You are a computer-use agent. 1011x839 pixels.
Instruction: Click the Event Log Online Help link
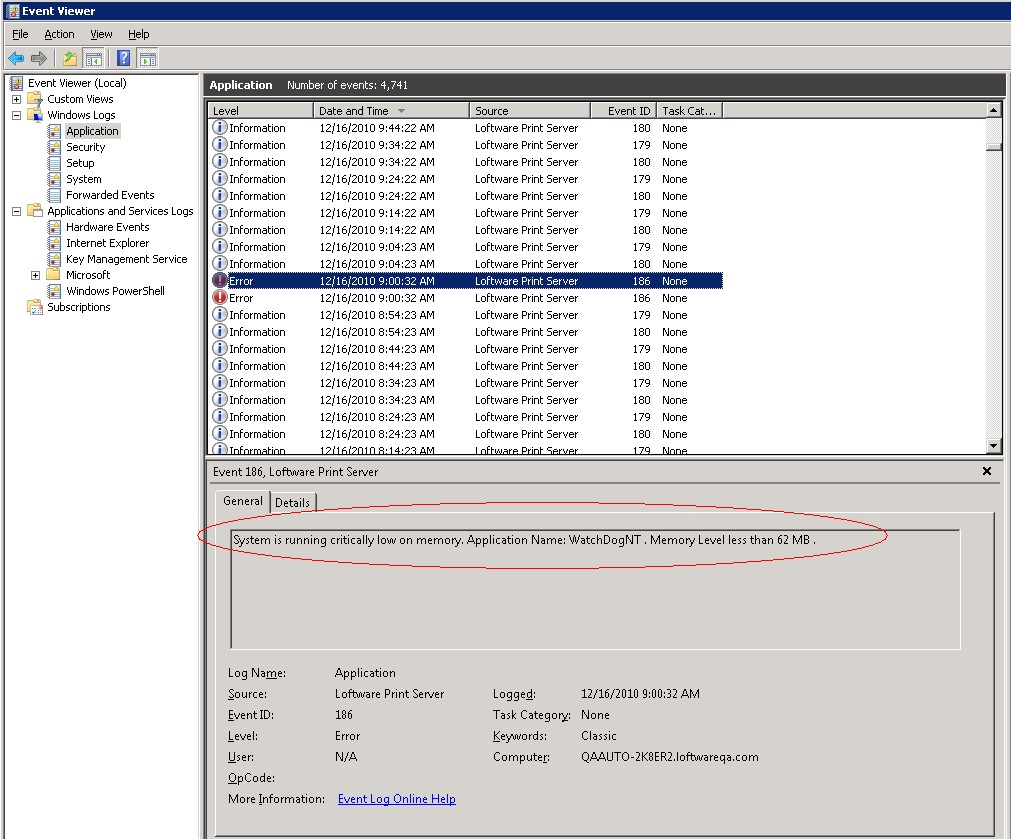(397, 798)
